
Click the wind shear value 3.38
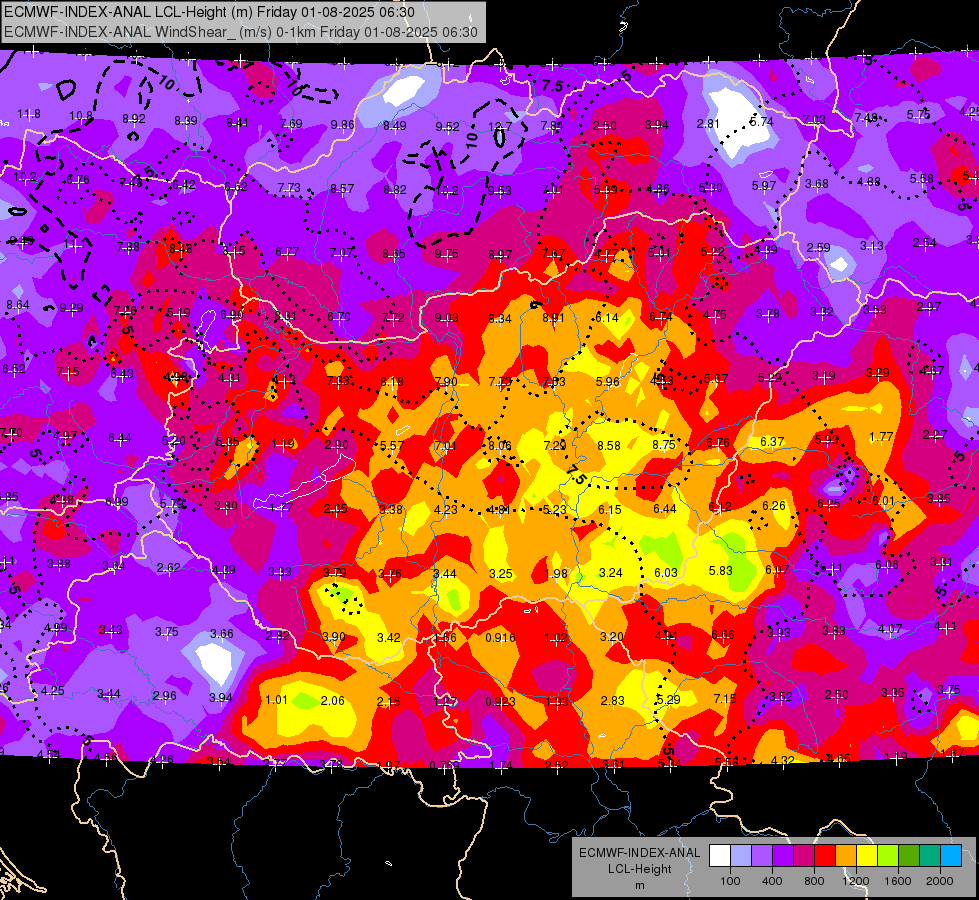click(391, 510)
